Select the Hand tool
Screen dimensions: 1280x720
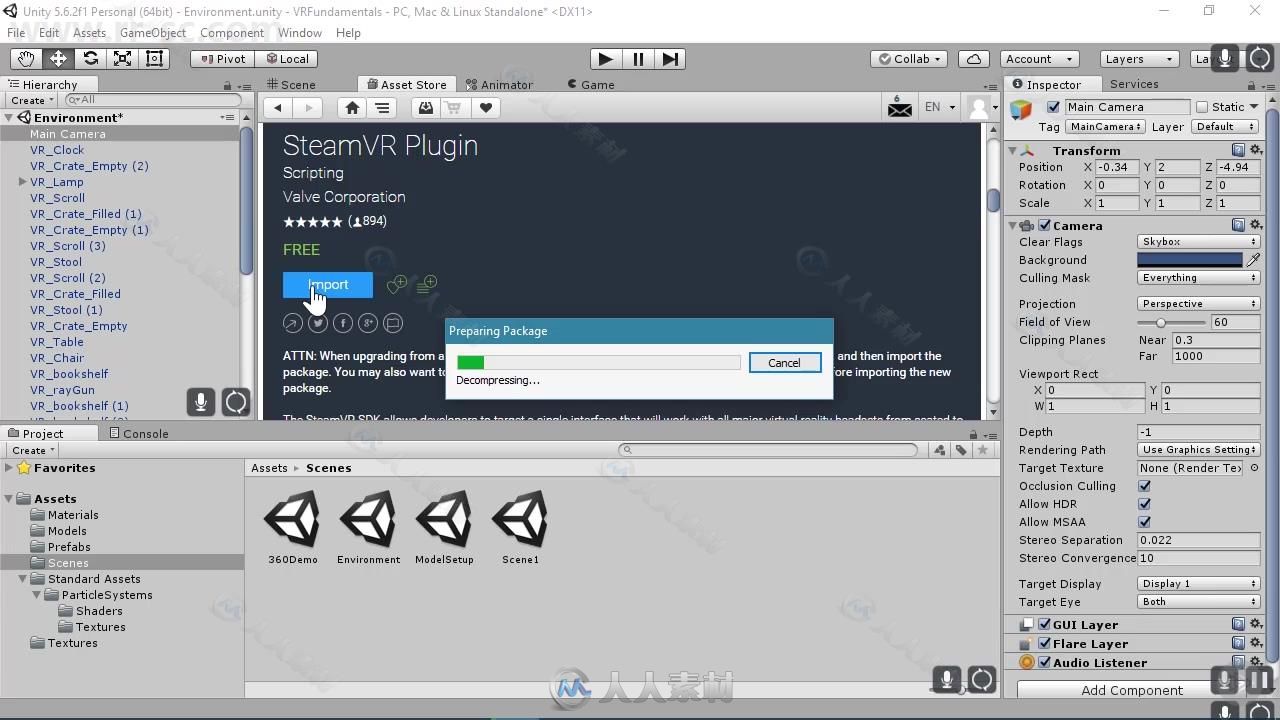pyautogui.click(x=26, y=59)
